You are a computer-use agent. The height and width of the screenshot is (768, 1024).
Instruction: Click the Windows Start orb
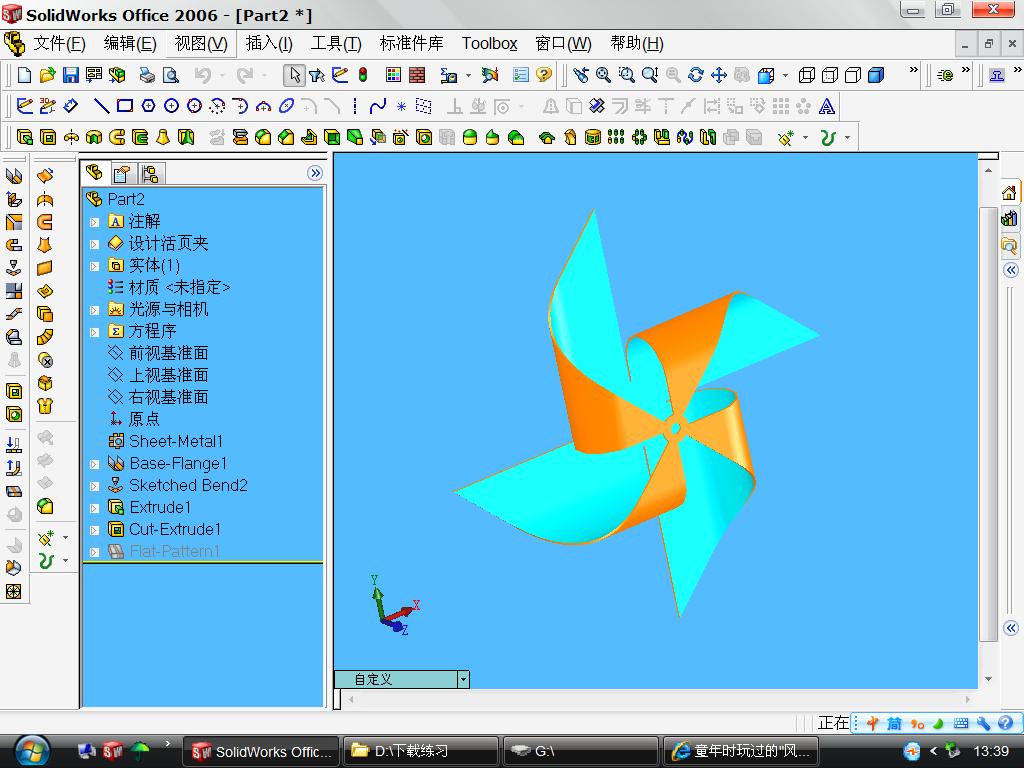[x=32, y=751]
